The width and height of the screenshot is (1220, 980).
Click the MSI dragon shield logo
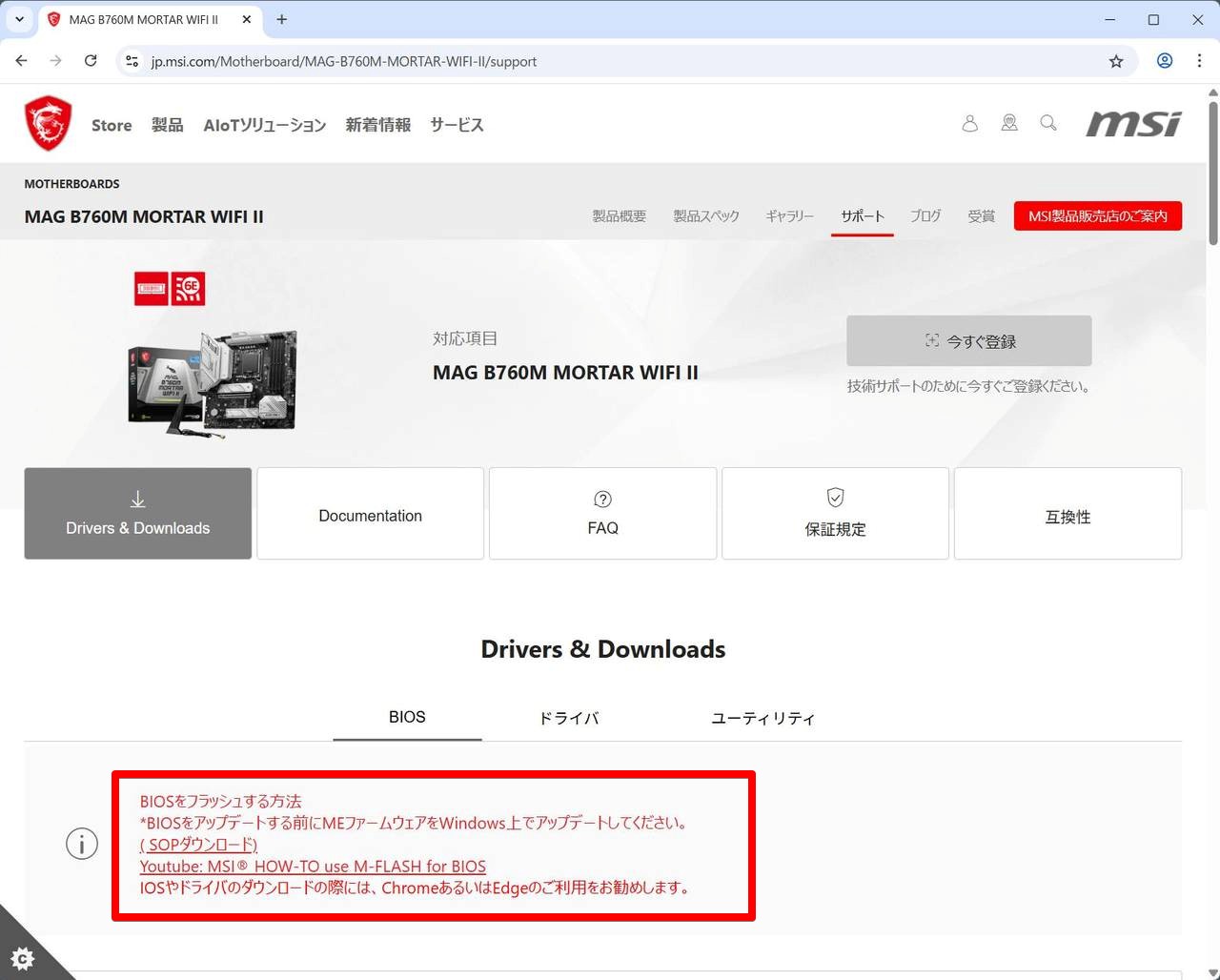48,124
